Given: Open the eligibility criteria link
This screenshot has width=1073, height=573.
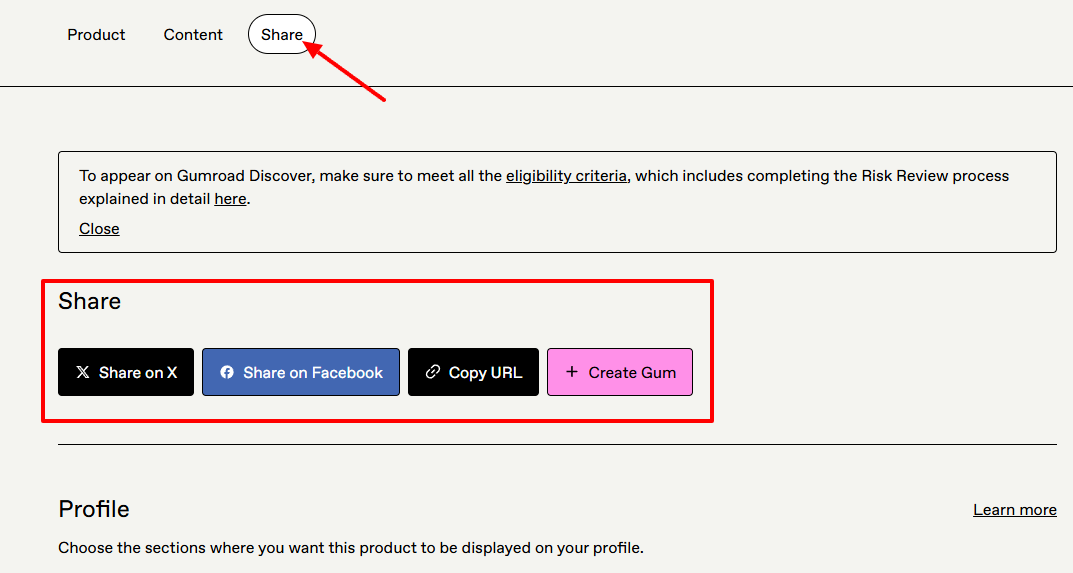Looking at the screenshot, I should tap(566, 176).
